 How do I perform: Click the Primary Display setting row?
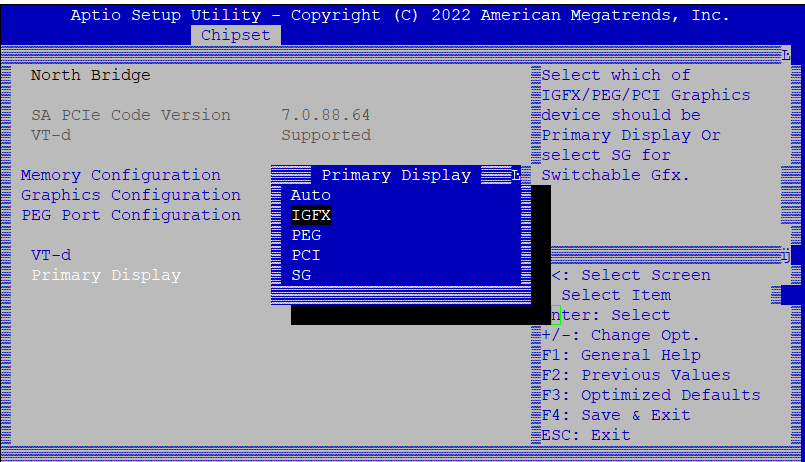coord(105,275)
